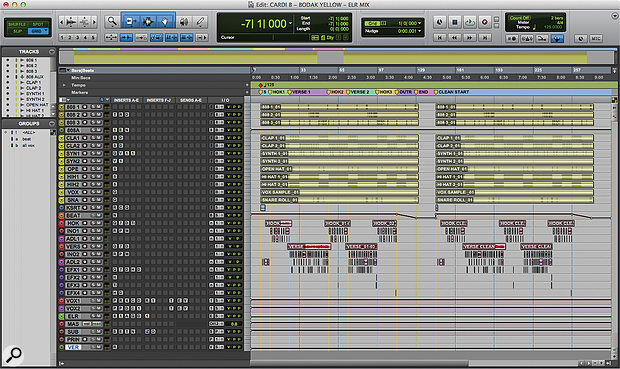
Task: Recall zoom preset 3
Action: pos(78,38)
